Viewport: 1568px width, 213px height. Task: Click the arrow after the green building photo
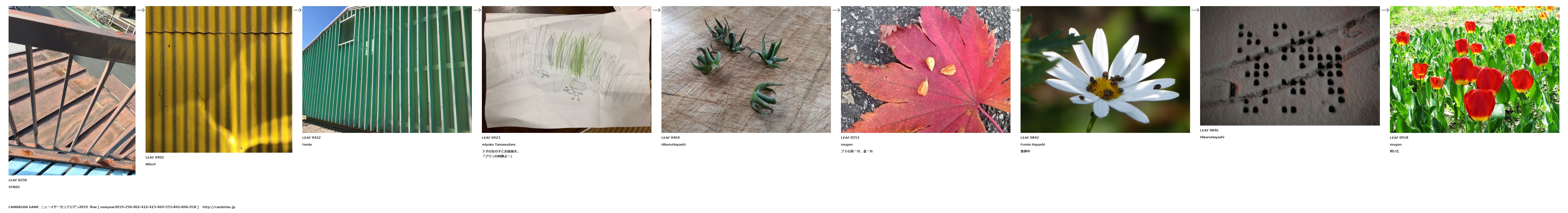point(477,10)
